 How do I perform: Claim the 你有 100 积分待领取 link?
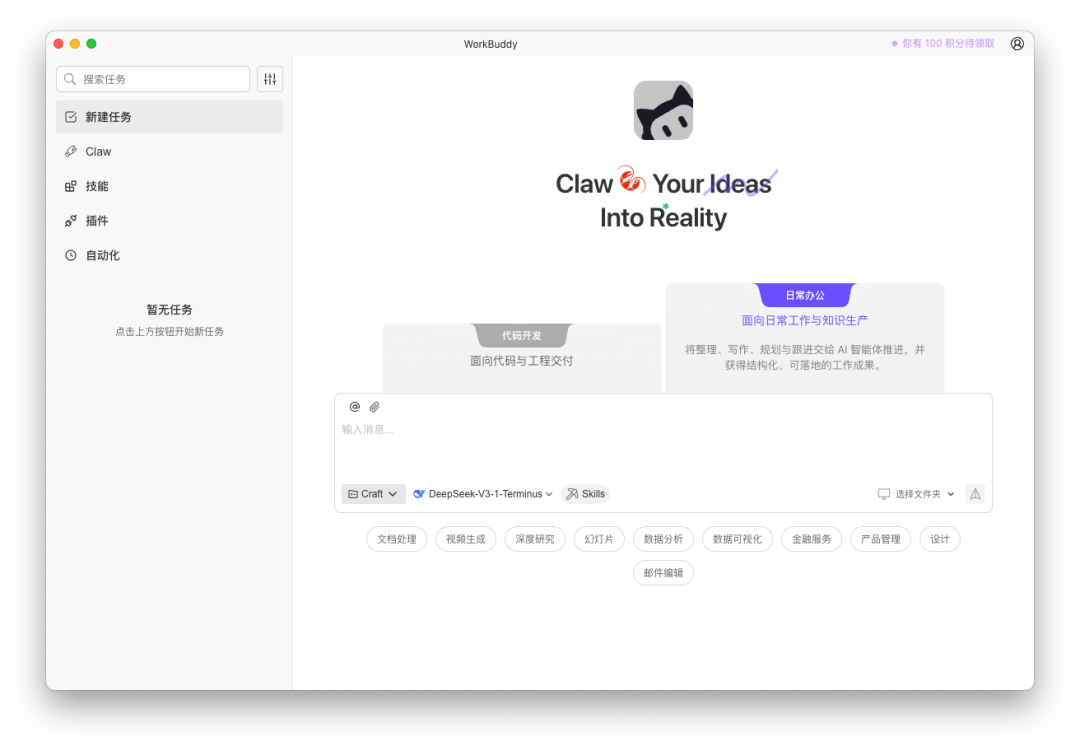click(943, 43)
